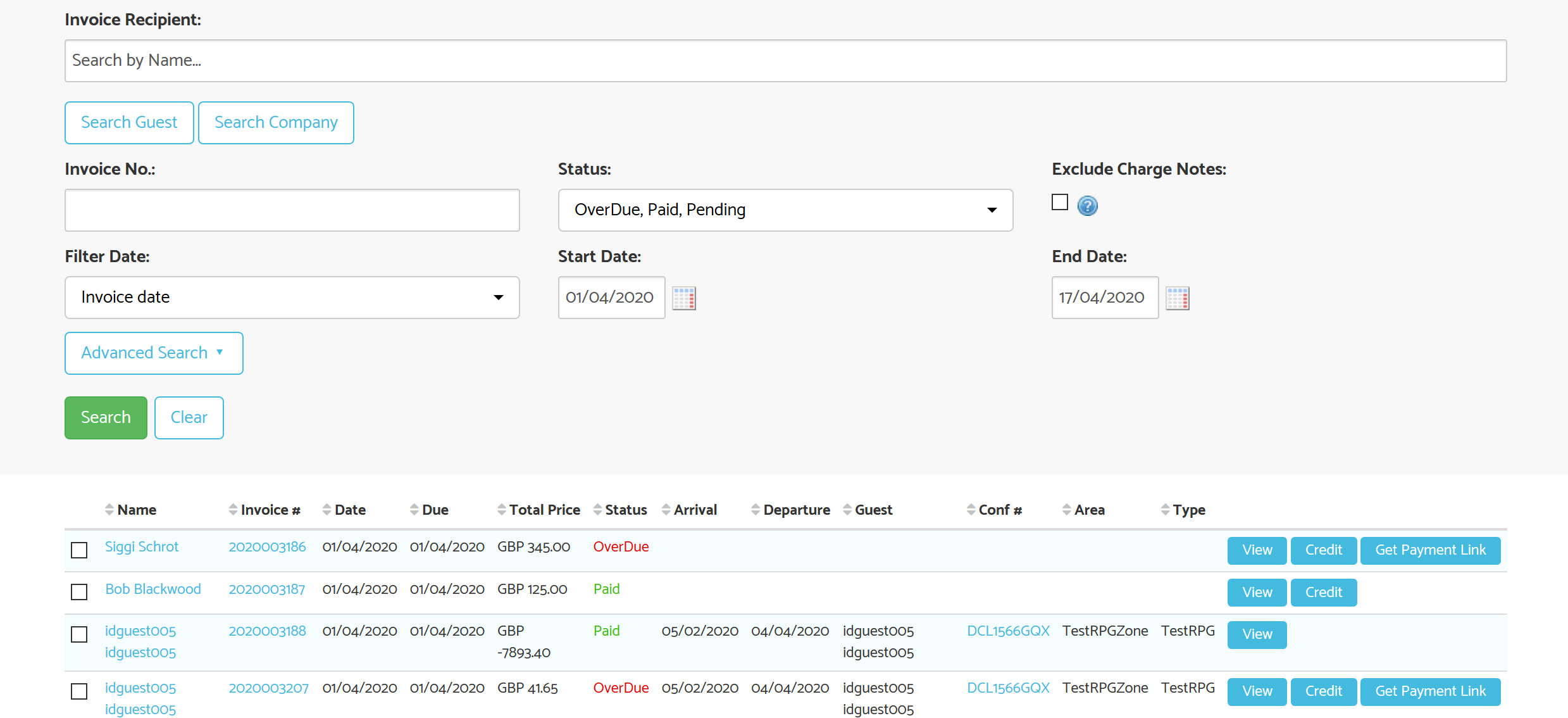Viewport: 1568px width, 718px height.
Task: Sort table by Total Price column
Action: 538,510
